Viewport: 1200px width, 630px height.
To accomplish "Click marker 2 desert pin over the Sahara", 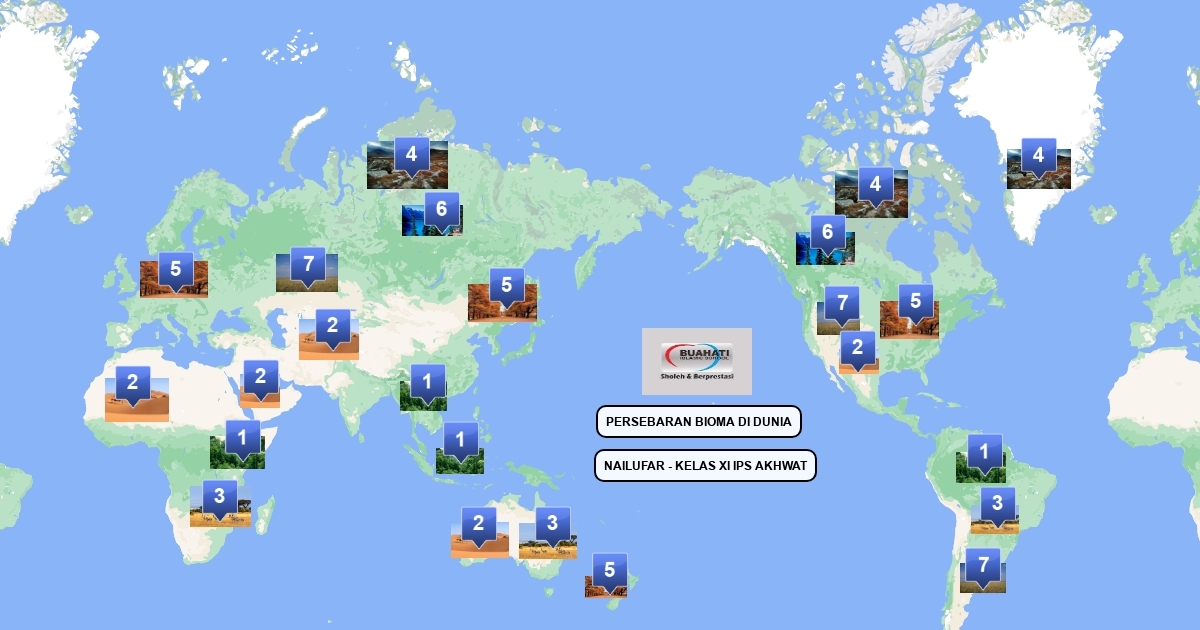I will (132, 384).
